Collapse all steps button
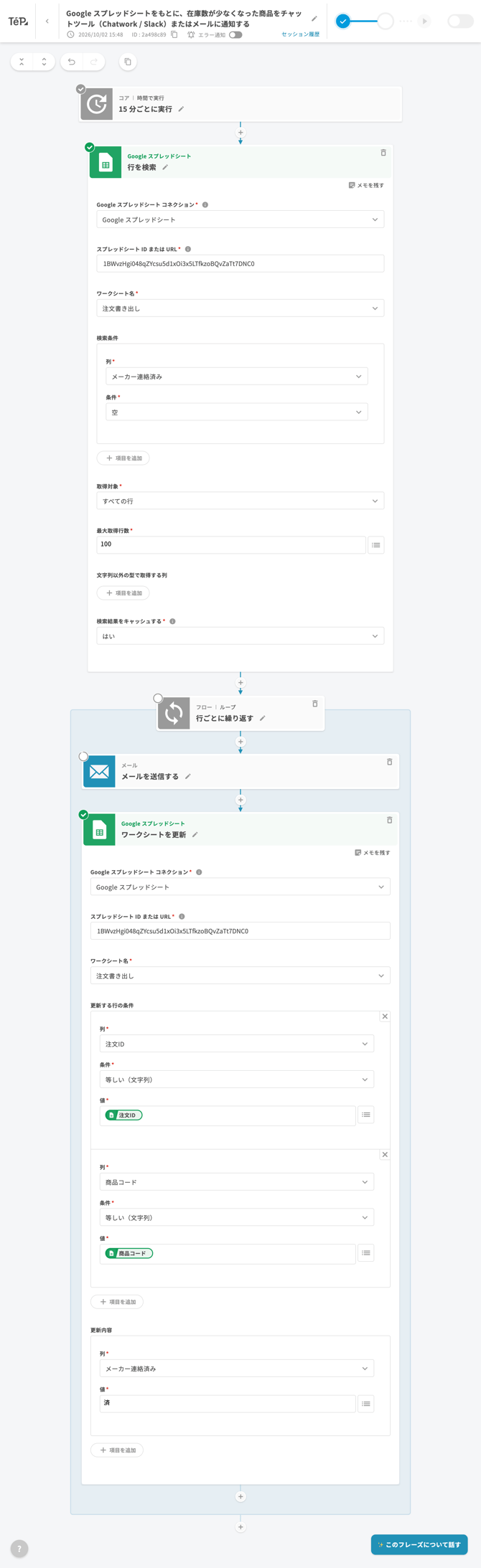This screenshot has width=481, height=1568. click(x=22, y=62)
